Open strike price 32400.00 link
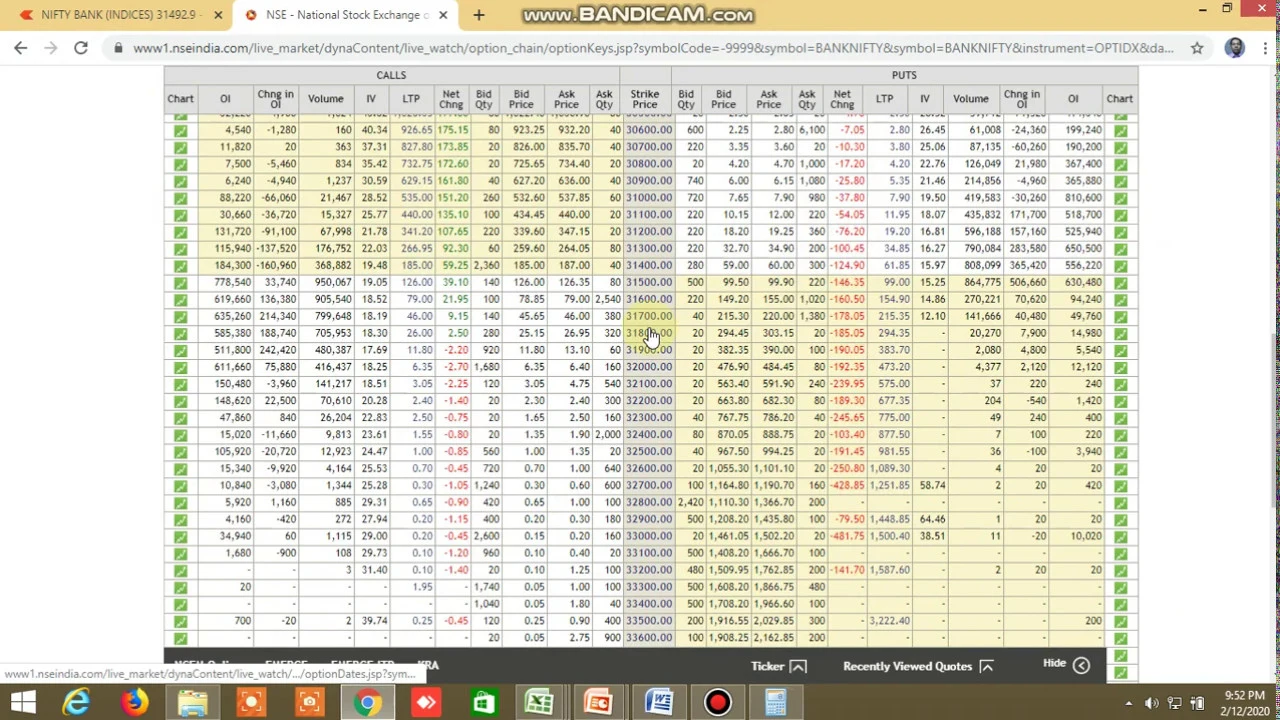The image size is (1280, 720). coord(648,435)
